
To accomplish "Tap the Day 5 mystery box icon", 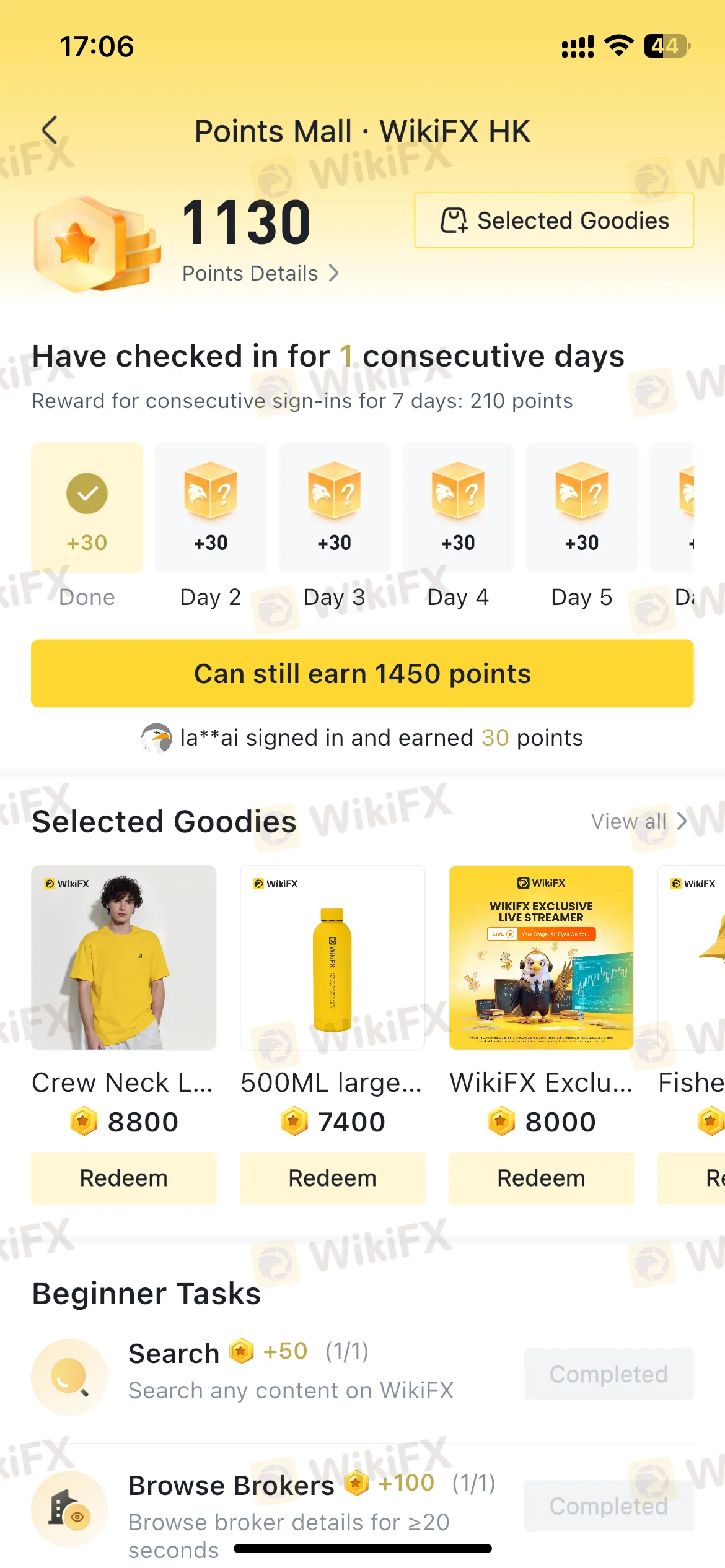I will pyautogui.click(x=582, y=490).
